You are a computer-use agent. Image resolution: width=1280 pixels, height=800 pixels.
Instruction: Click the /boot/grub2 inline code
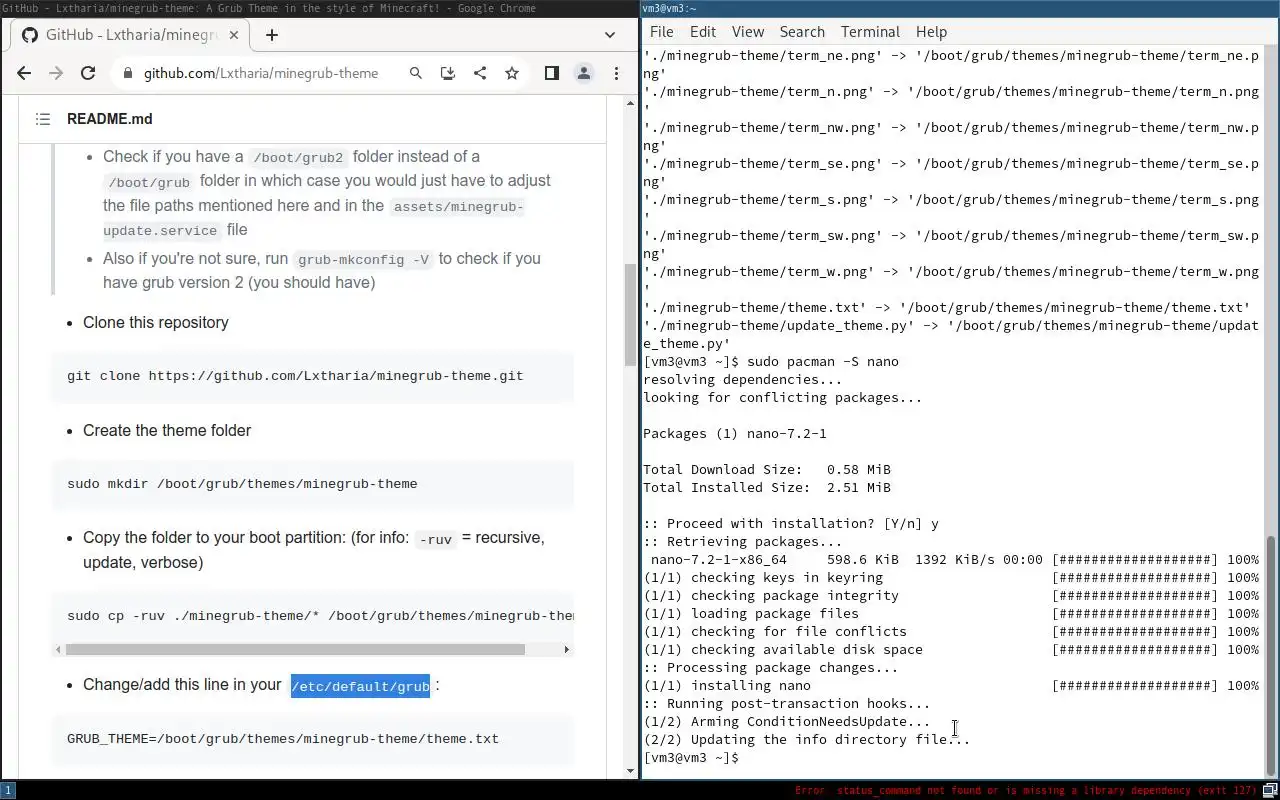click(297, 158)
